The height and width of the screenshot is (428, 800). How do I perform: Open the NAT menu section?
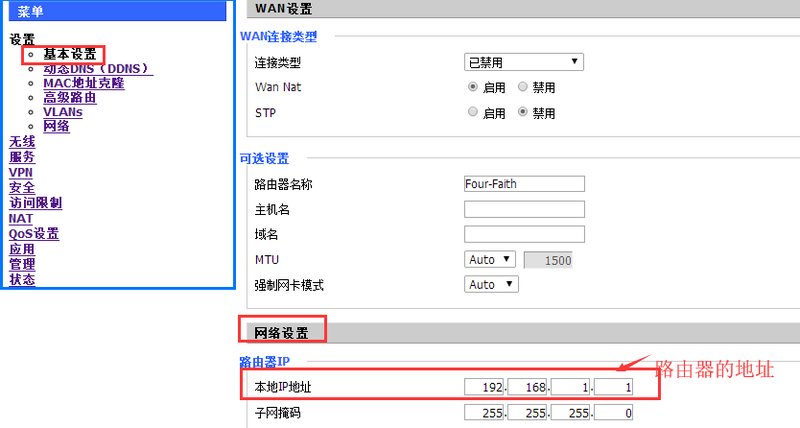click(x=20, y=218)
